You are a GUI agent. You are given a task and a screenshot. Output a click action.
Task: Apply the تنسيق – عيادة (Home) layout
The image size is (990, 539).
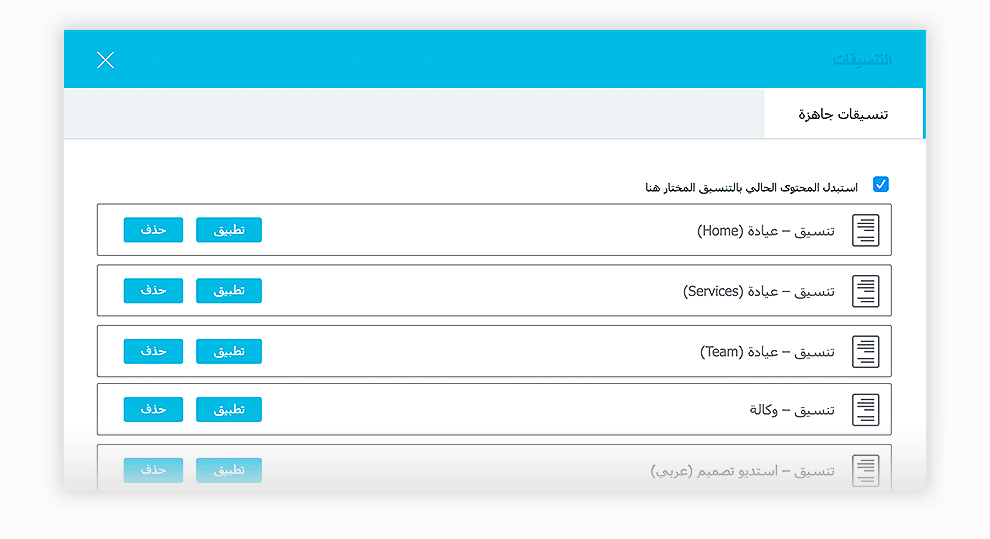tap(228, 230)
